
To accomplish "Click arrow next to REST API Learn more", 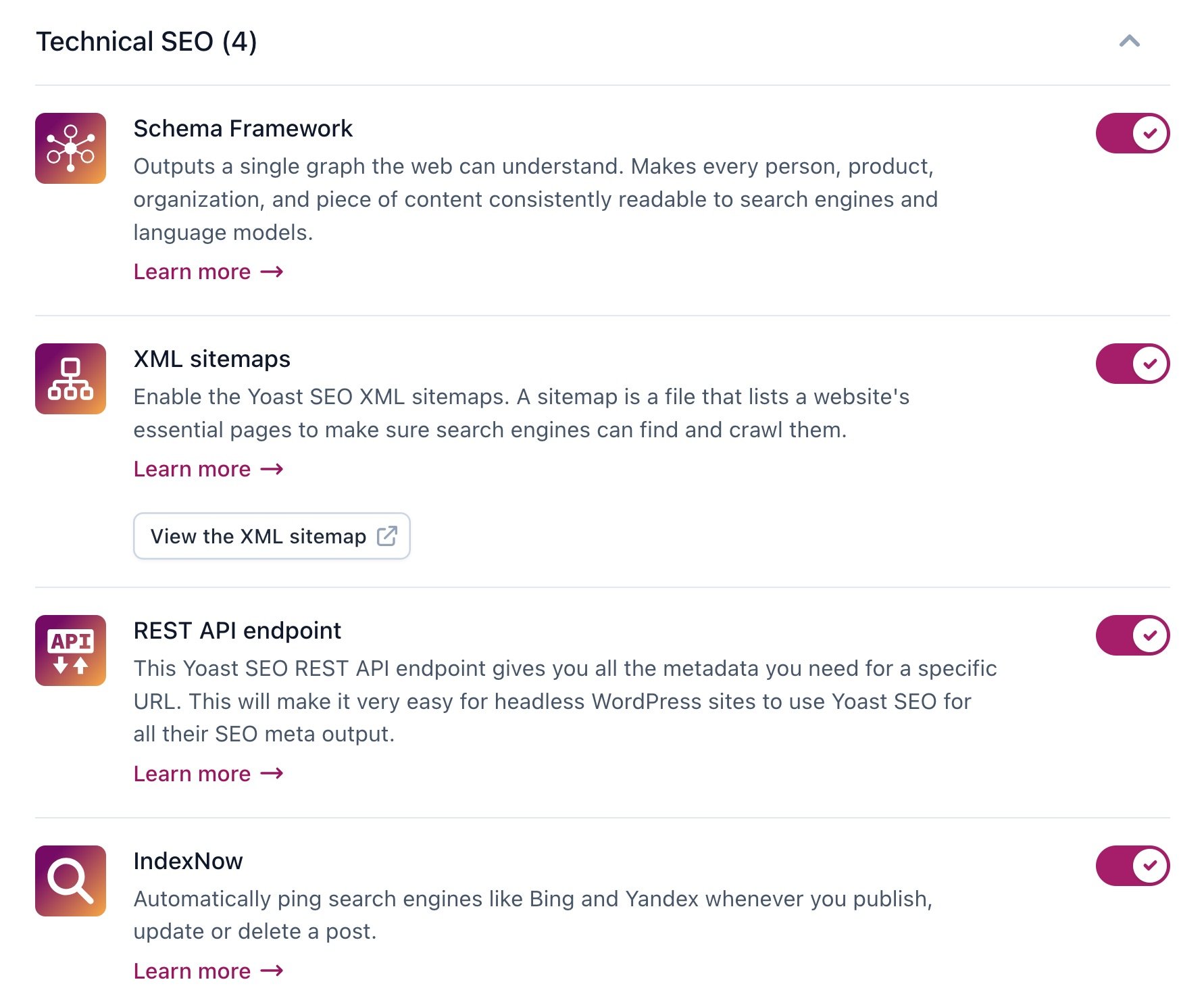I will tap(272, 774).
